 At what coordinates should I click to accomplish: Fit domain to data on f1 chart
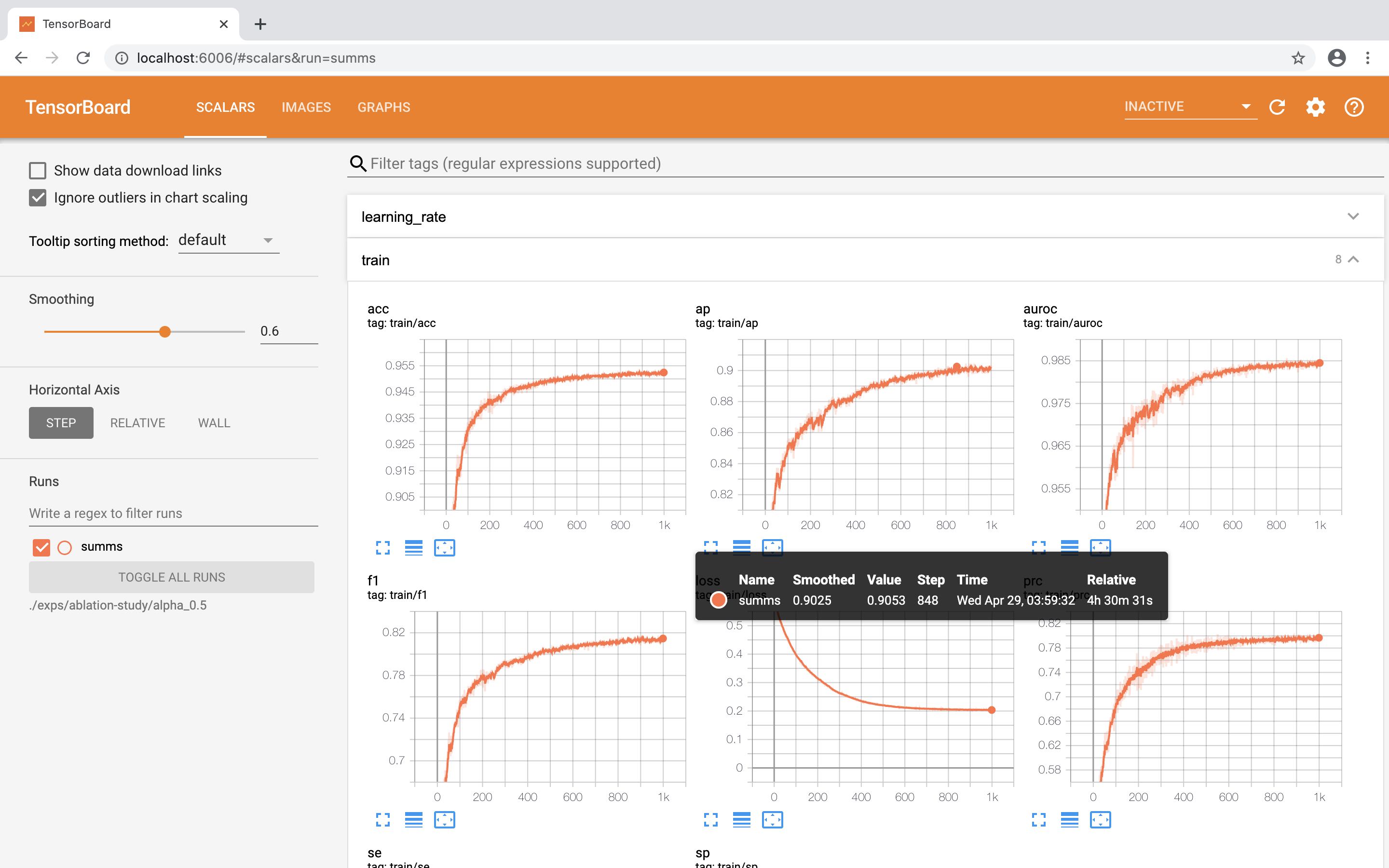pos(444,820)
